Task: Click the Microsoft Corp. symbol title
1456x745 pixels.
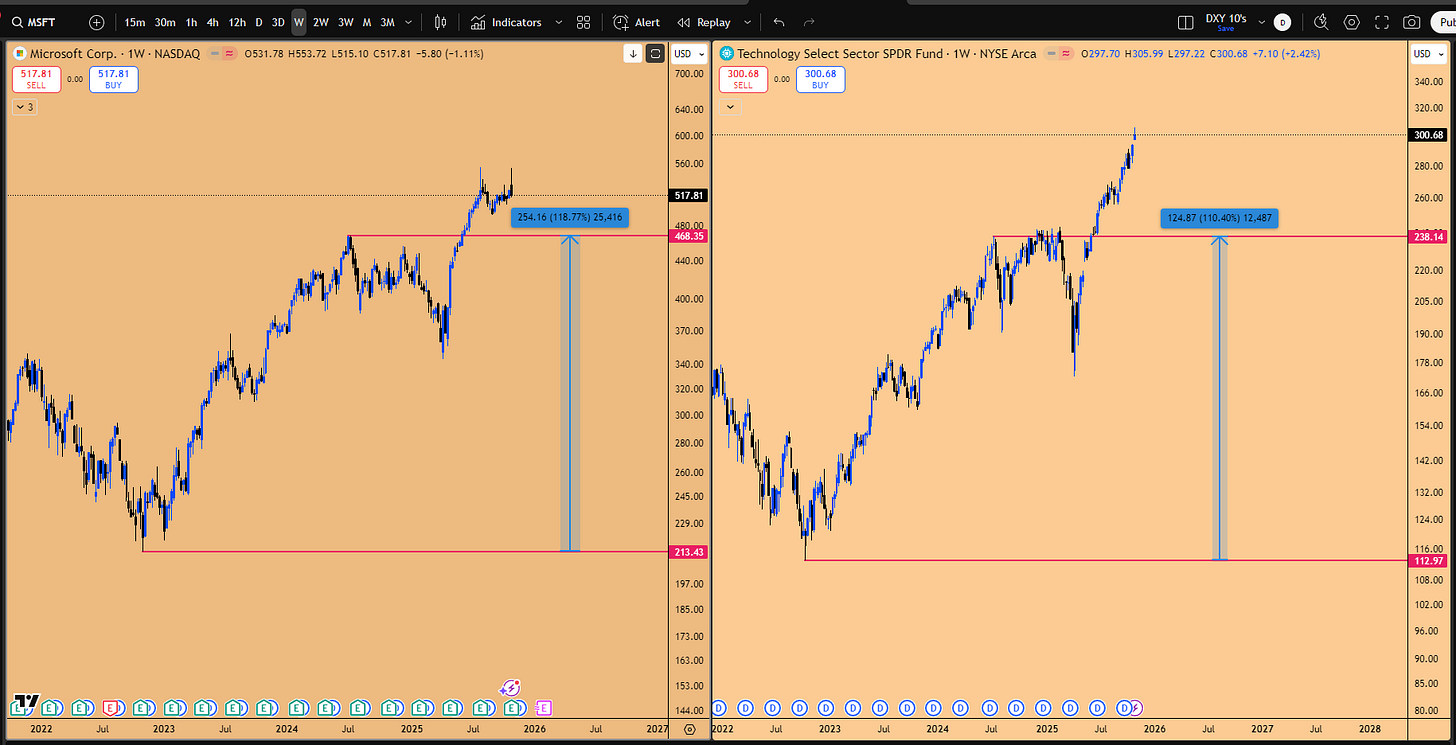Action: [x=71, y=54]
